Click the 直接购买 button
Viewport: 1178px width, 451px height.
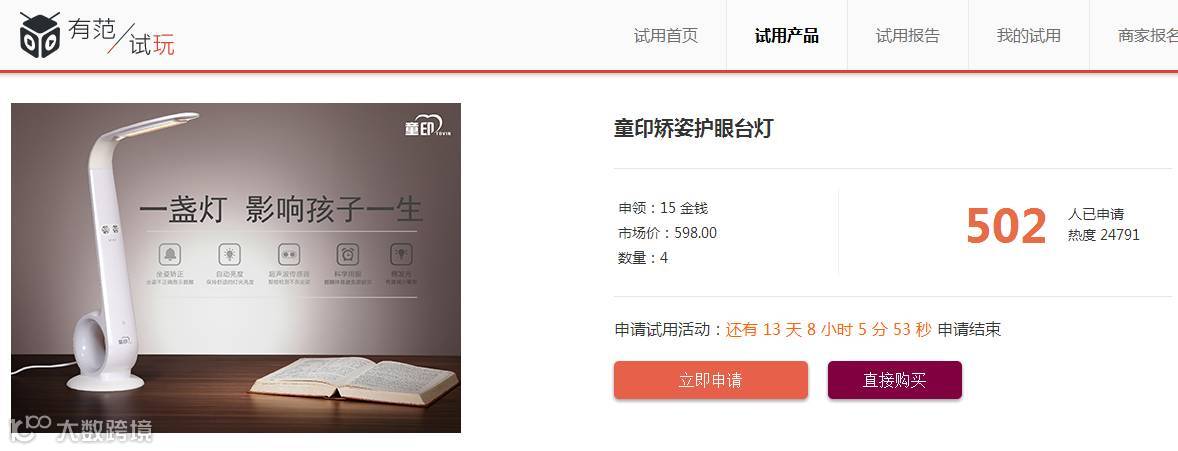click(x=895, y=380)
